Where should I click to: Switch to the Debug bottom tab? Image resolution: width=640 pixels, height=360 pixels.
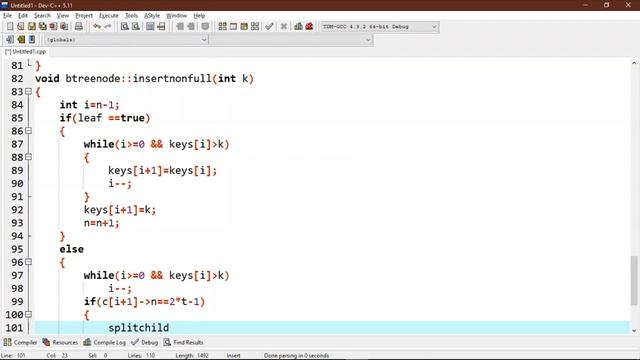point(144,342)
